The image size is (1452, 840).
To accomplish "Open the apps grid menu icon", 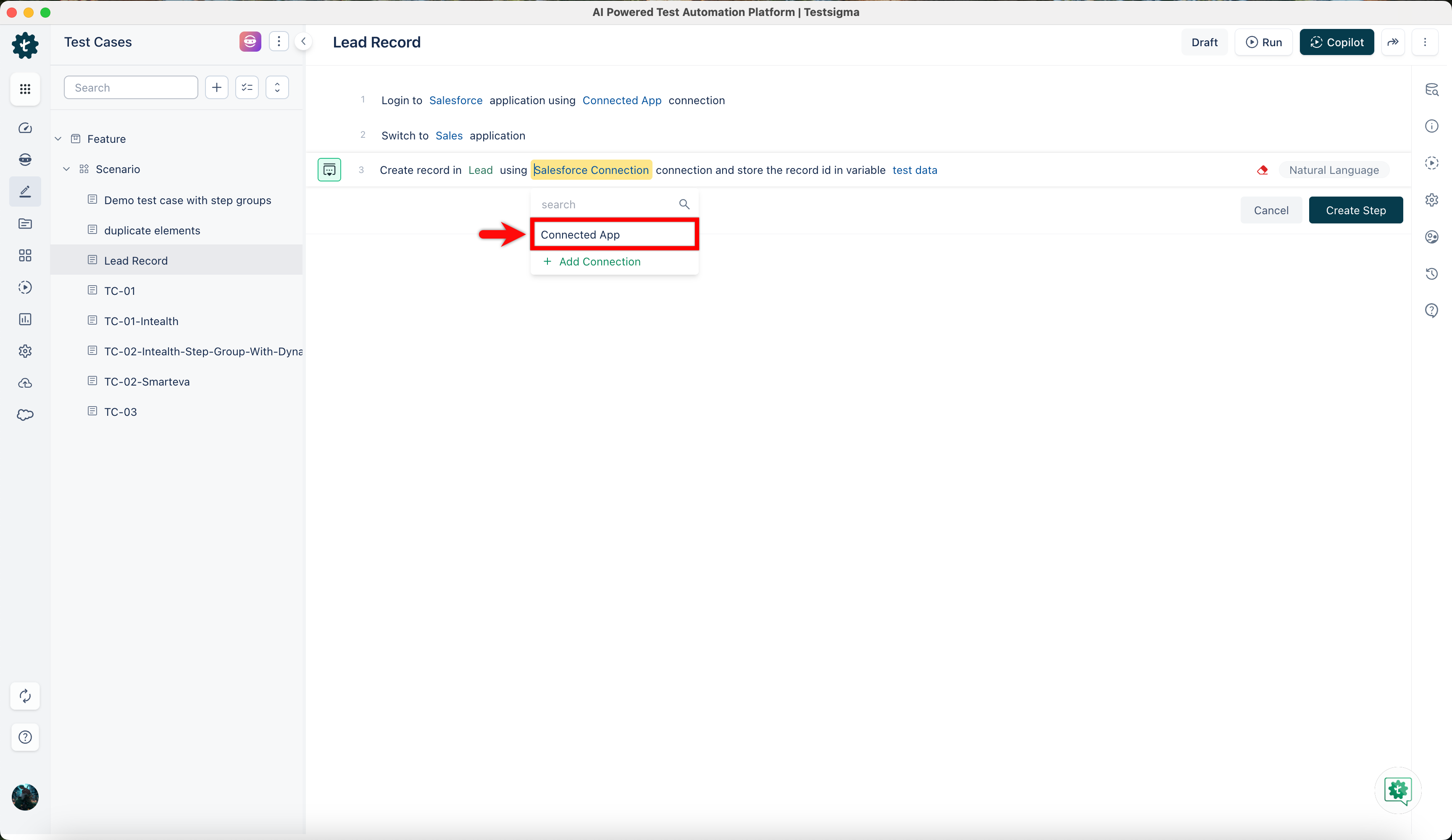I will pos(25,89).
